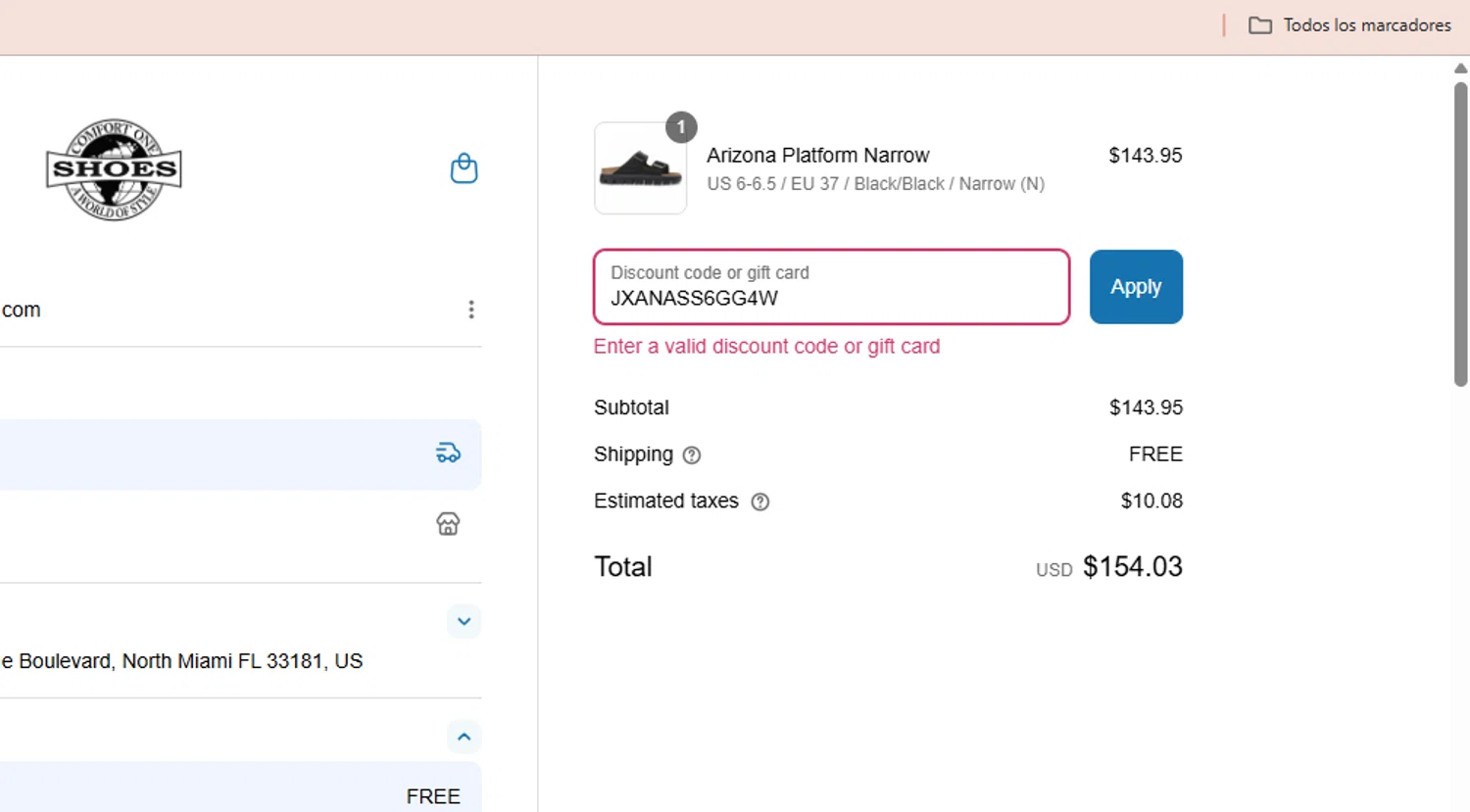Click the page vertical scrollbar thumb
Image resolution: width=1470 pixels, height=812 pixels.
1460,234
